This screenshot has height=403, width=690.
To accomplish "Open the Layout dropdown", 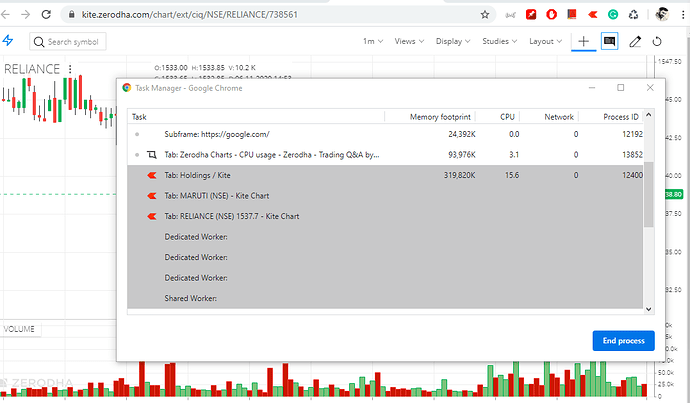I will coord(545,42).
